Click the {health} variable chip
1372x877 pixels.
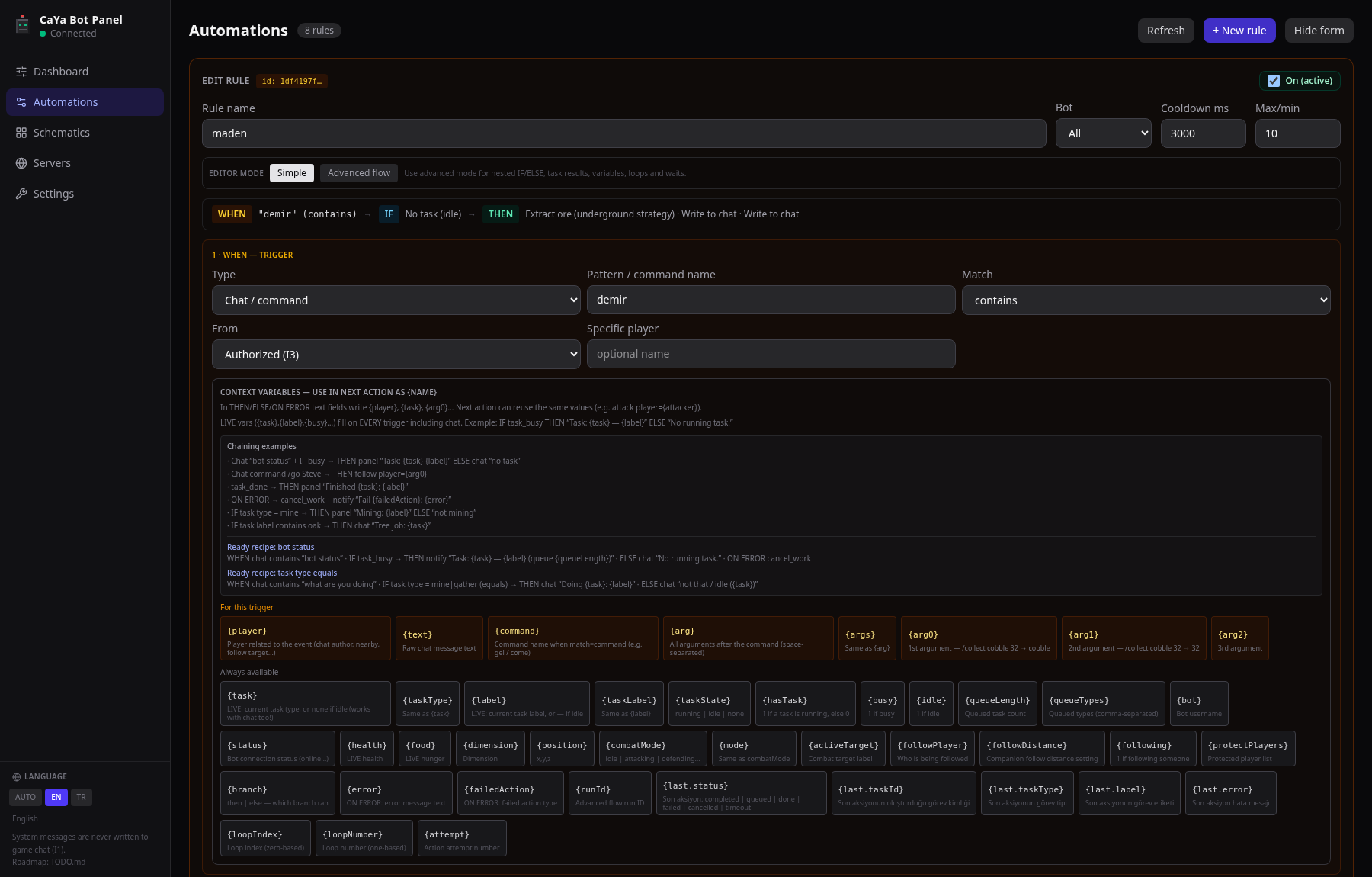367,749
